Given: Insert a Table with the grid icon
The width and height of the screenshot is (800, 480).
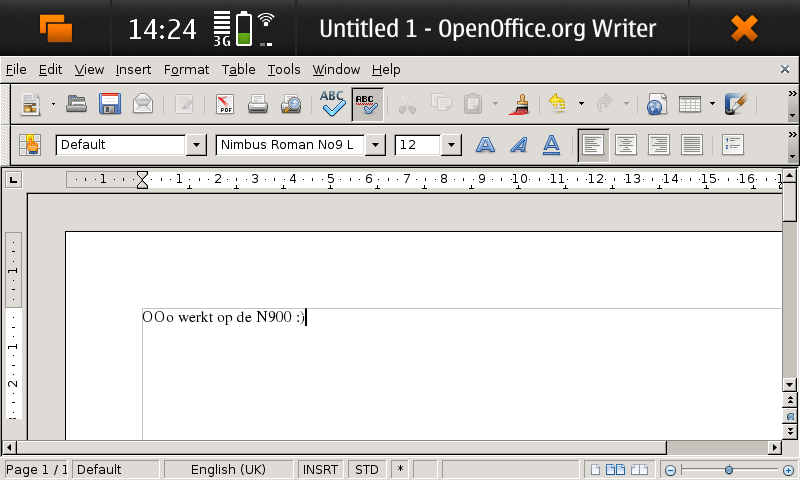Looking at the screenshot, I should [690, 104].
